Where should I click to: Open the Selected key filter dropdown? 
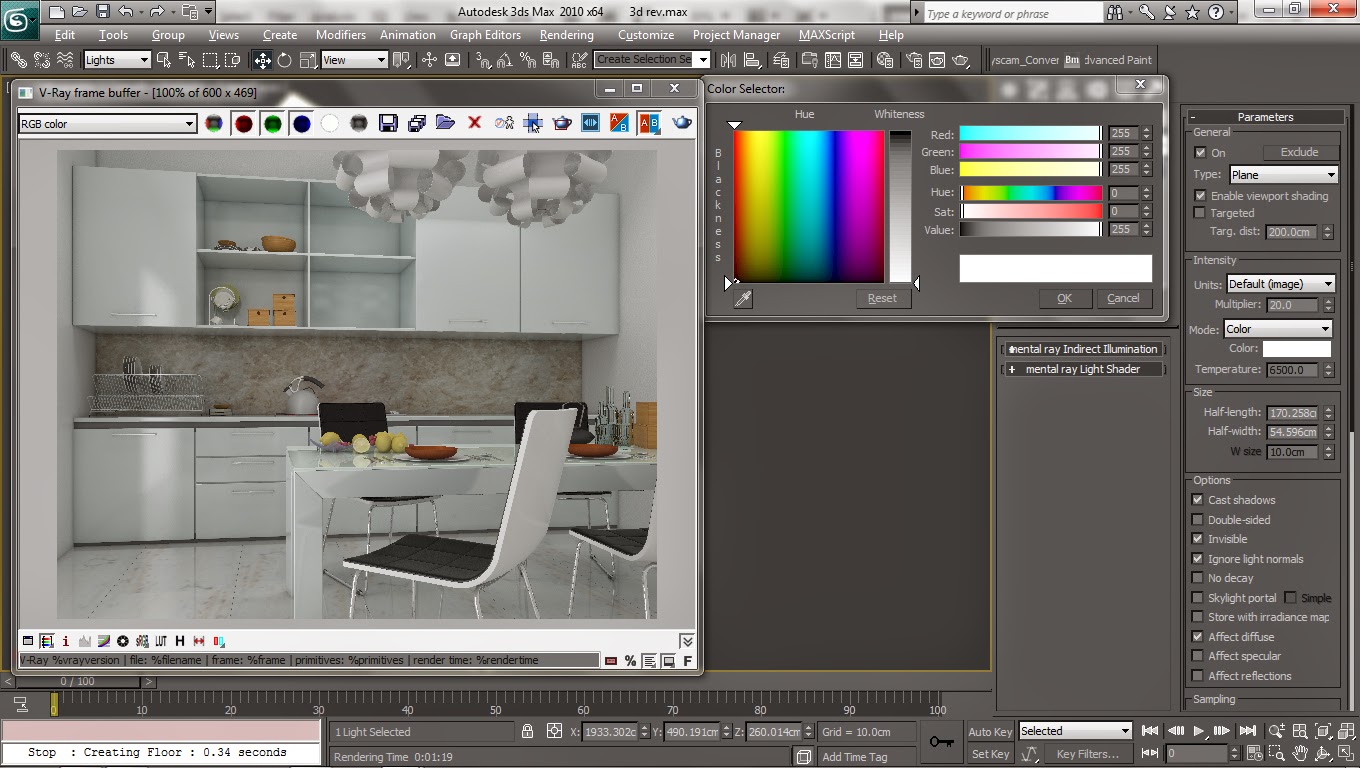[1075, 731]
